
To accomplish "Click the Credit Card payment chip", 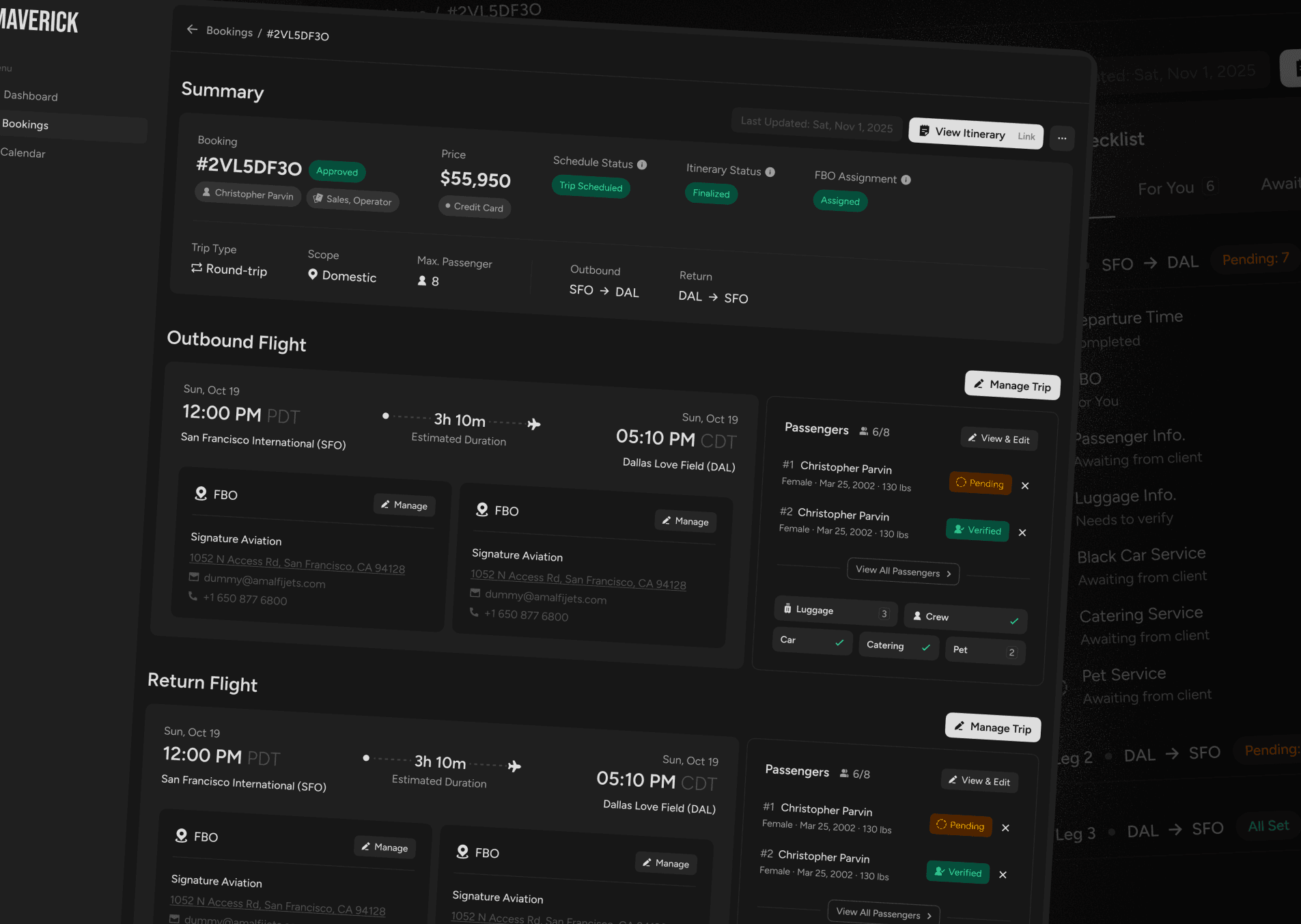I will point(474,207).
